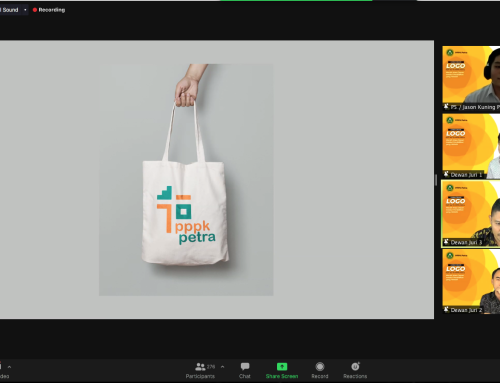
Task: Click the muted mic icon on Jason Kuning
Action: (446, 107)
